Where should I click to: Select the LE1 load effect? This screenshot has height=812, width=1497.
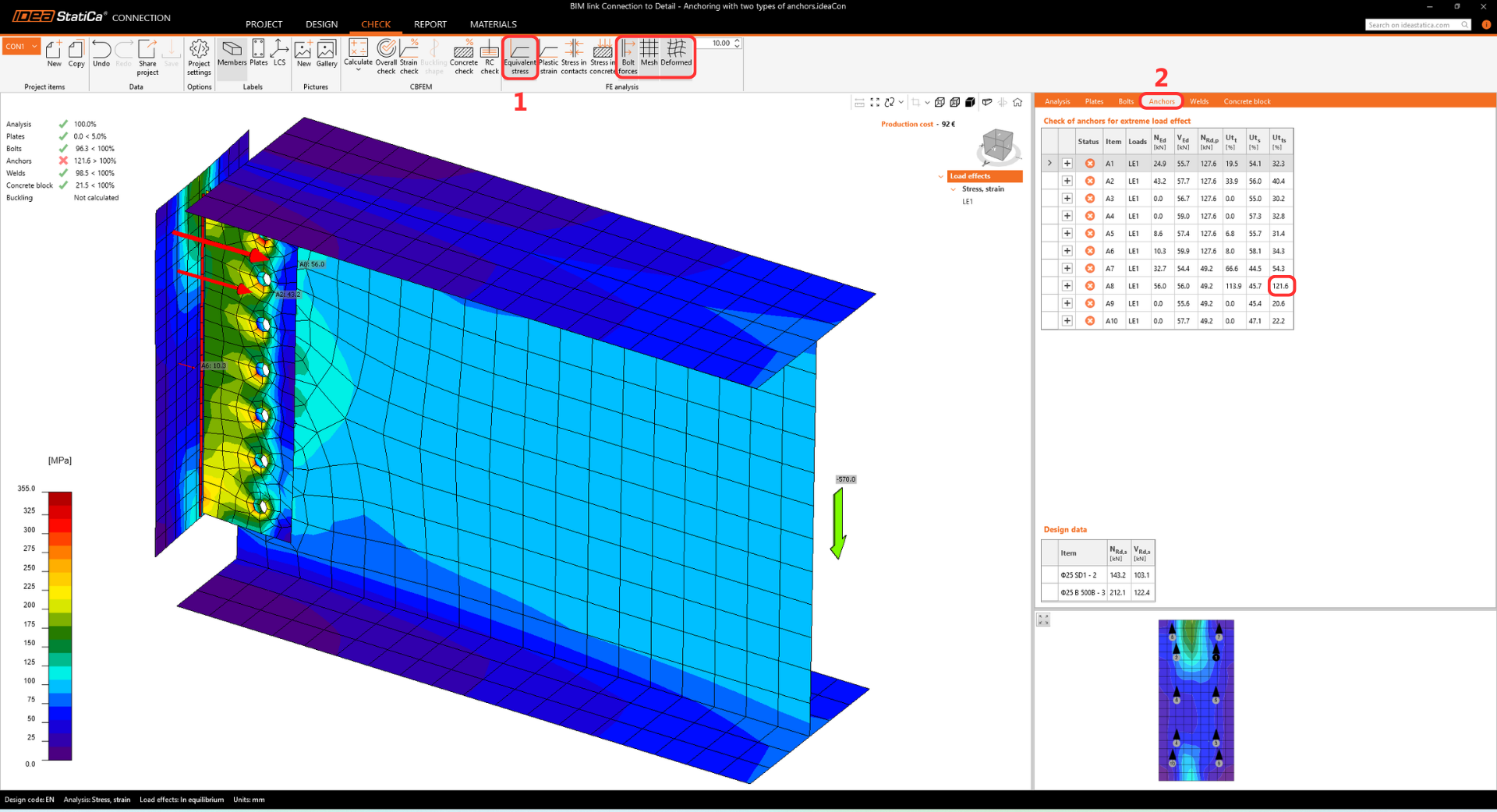(968, 202)
